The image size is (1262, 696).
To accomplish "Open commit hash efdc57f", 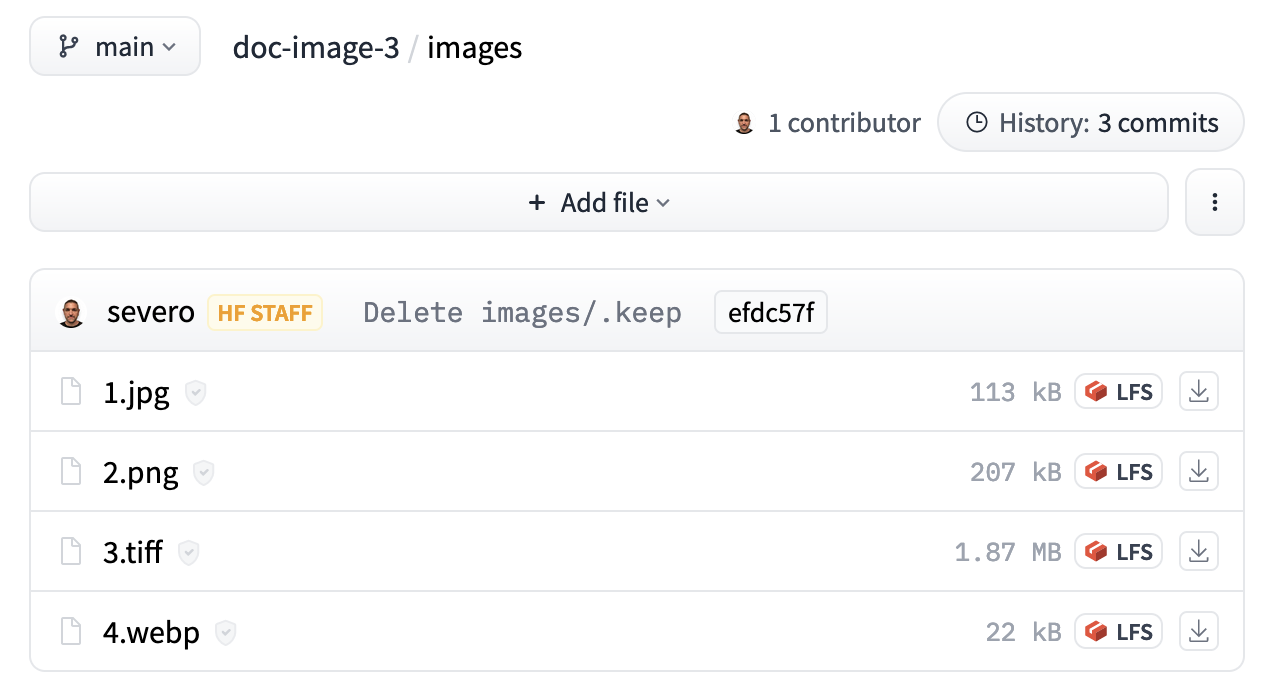I will 770,313.
